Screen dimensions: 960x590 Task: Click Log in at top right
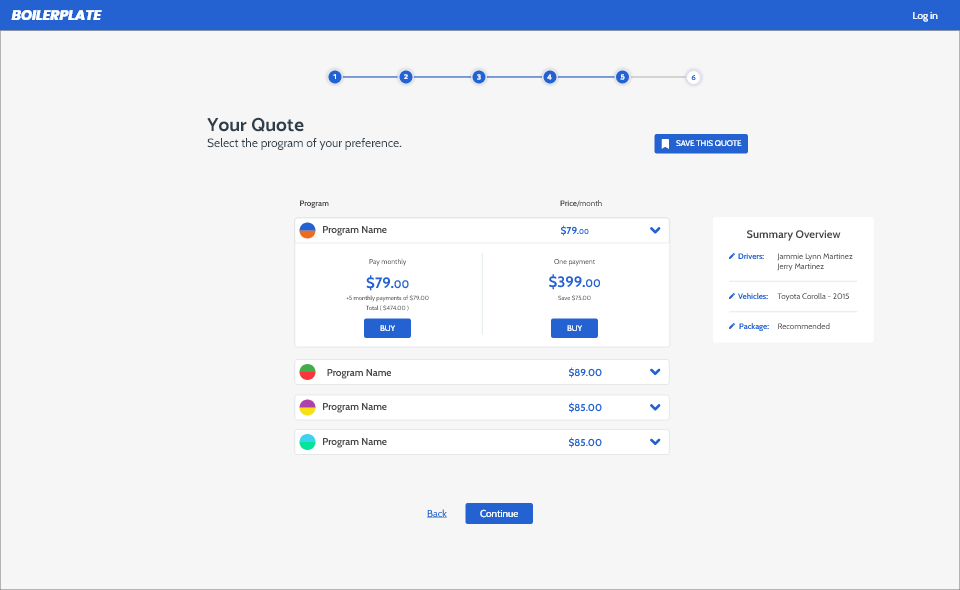(924, 16)
